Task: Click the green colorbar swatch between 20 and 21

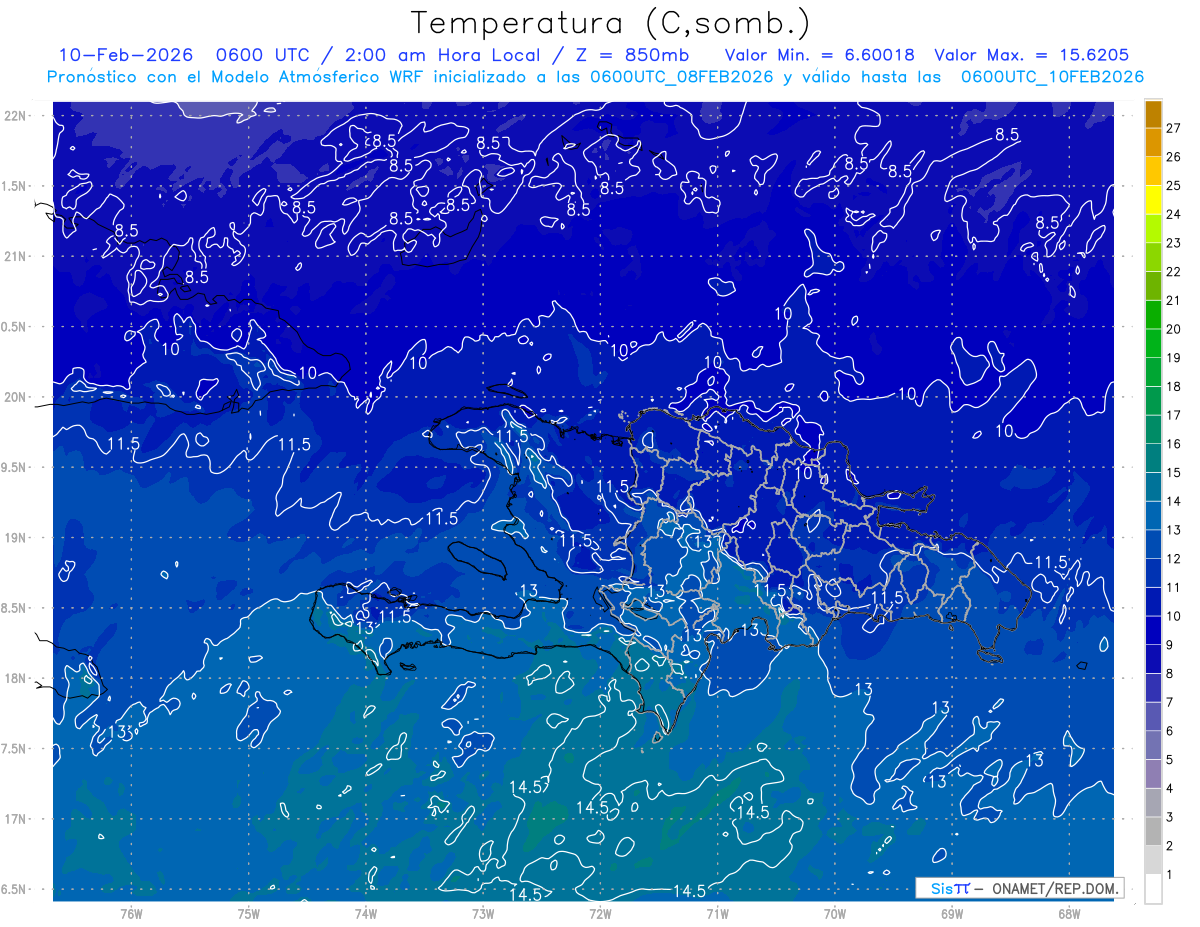Action: tap(1153, 314)
